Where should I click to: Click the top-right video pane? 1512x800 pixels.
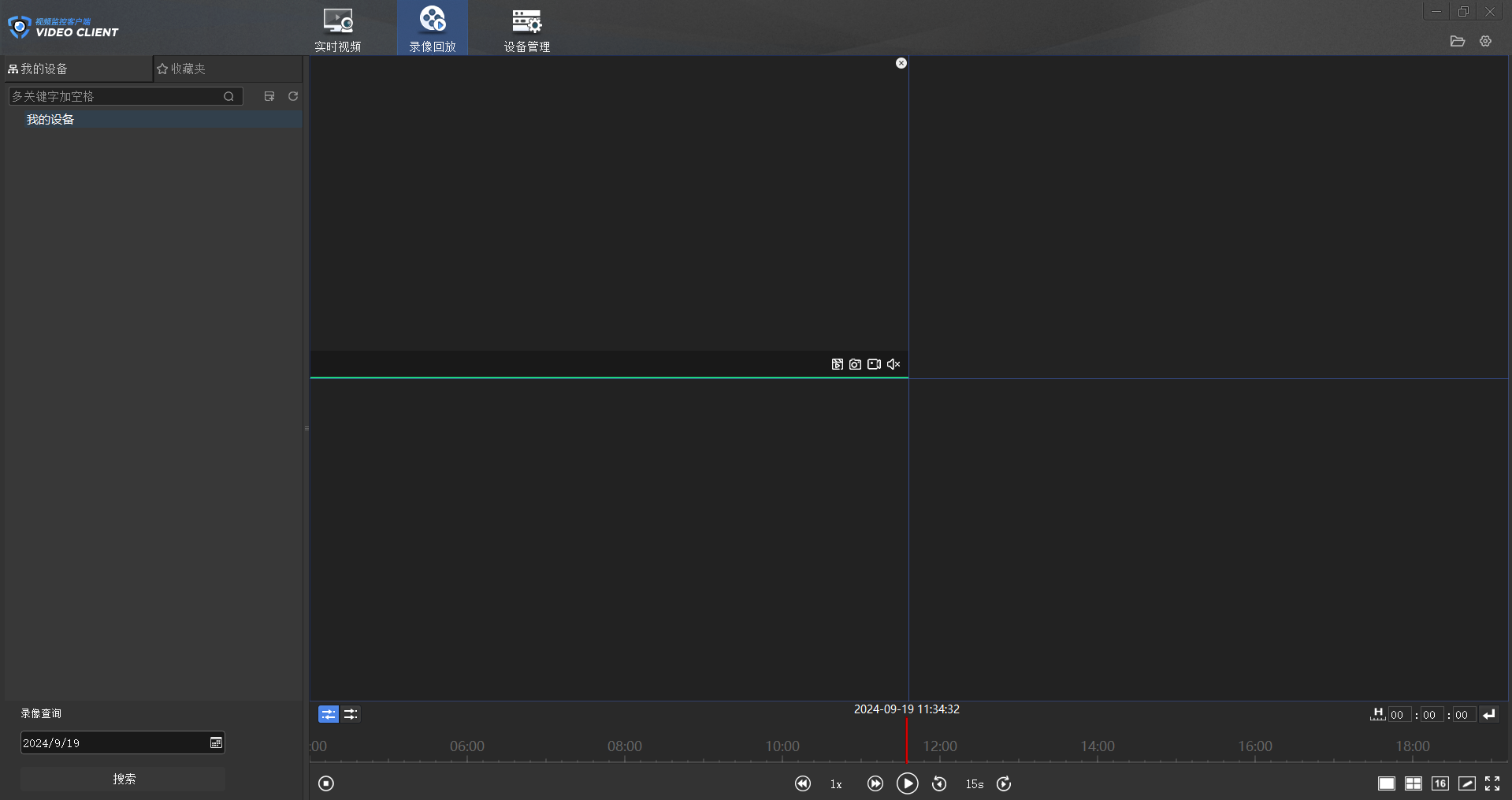coord(1209,217)
